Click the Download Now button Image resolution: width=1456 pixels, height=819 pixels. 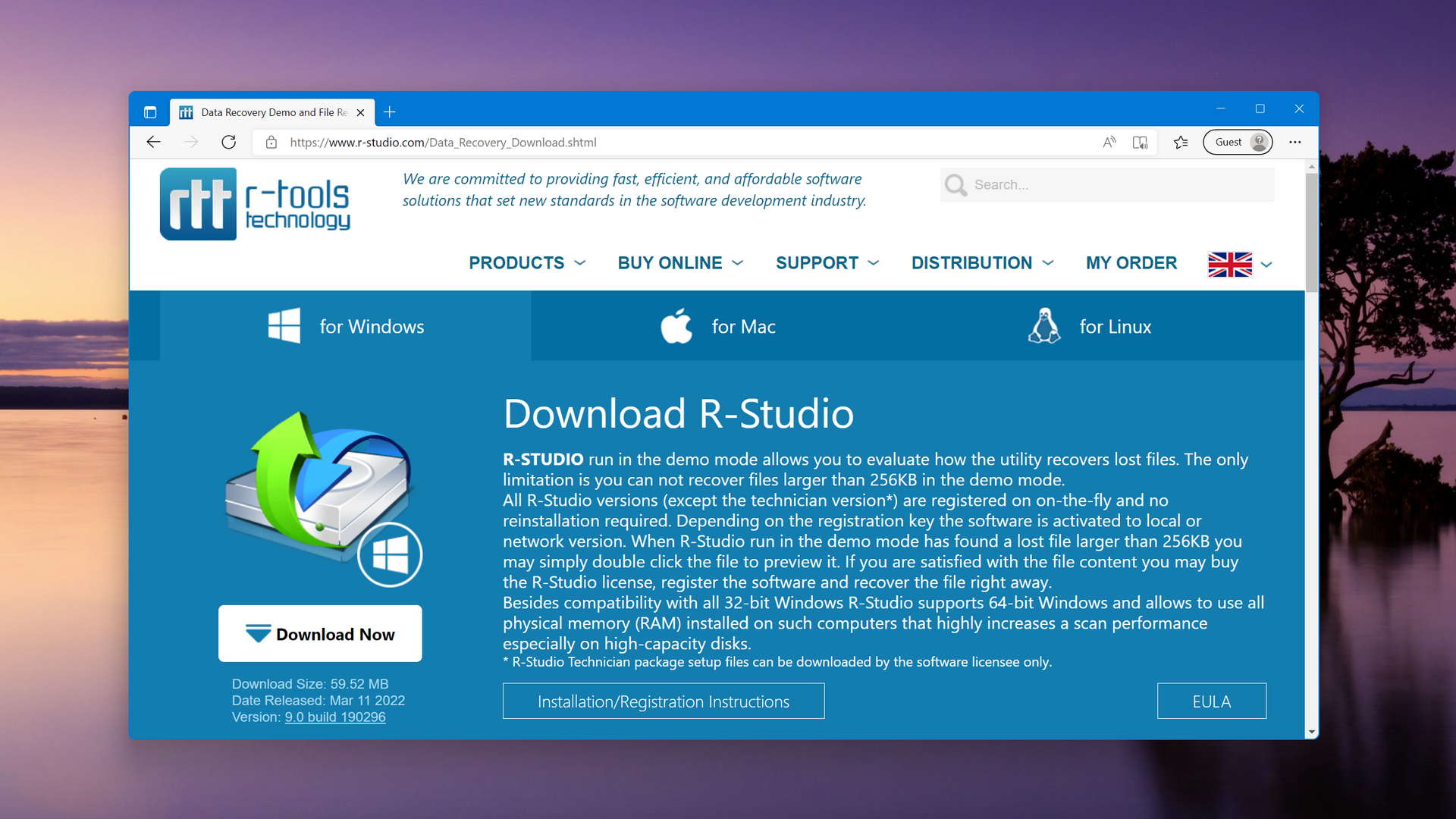click(320, 634)
